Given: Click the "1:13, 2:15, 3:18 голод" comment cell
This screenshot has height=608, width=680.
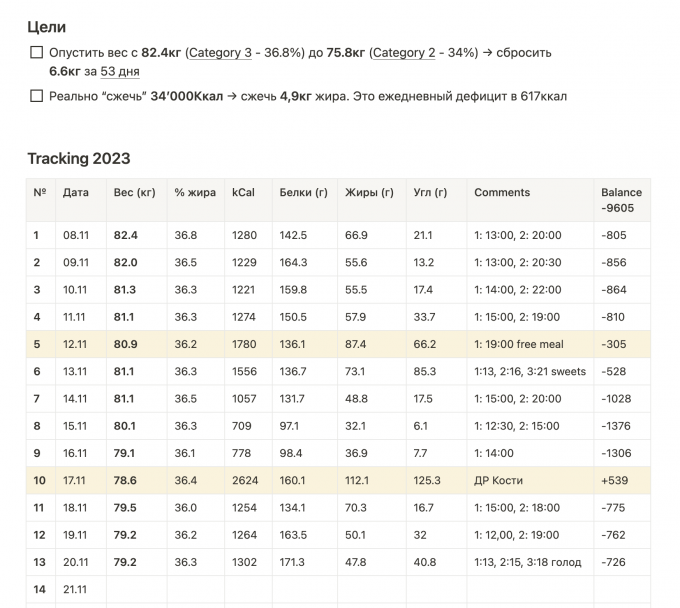Looking at the screenshot, I should [x=527, y=563].
